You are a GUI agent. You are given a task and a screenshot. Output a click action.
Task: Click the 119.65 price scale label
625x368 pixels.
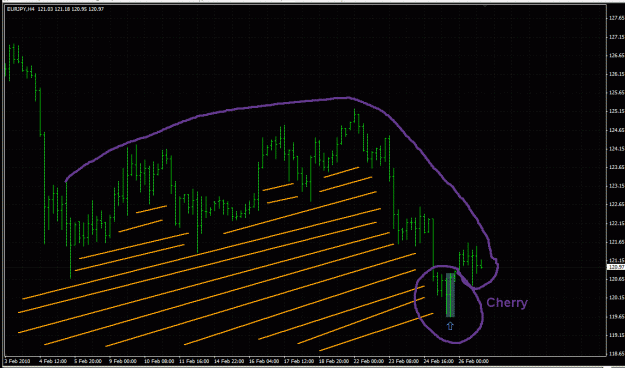(x=617, y=317)
